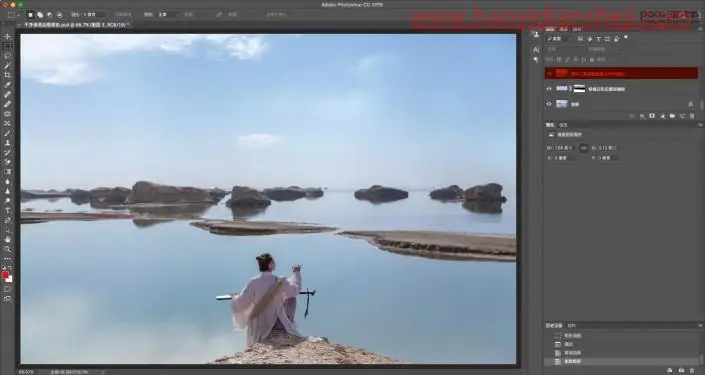Hide the red highlighted top layer
The height and width of the screenshot is (375, 705).
coord(549,73)
